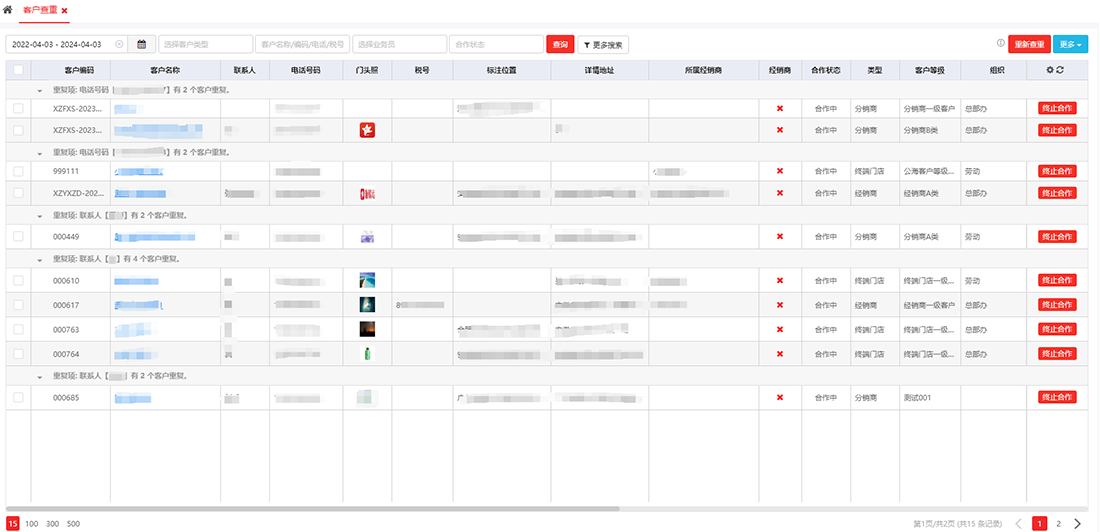Viewport: 1100px width, 532px height.
Task: Click the home icon in the tab bar
Action: (8, 10)
